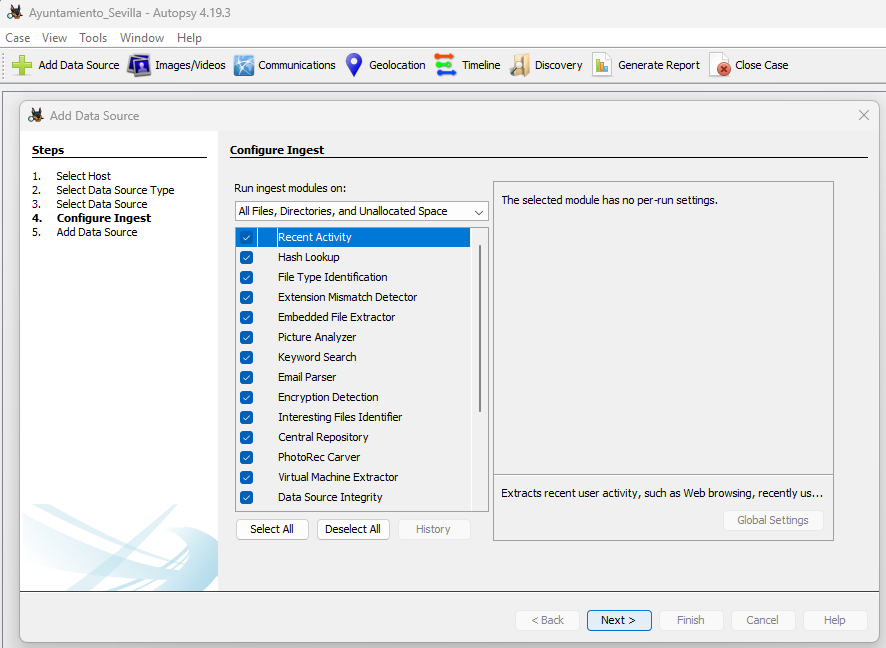Select the Extension Mismatch Detector module name
Image resolution: width=886 pixels, height=648 pixels.
[347, 298]
